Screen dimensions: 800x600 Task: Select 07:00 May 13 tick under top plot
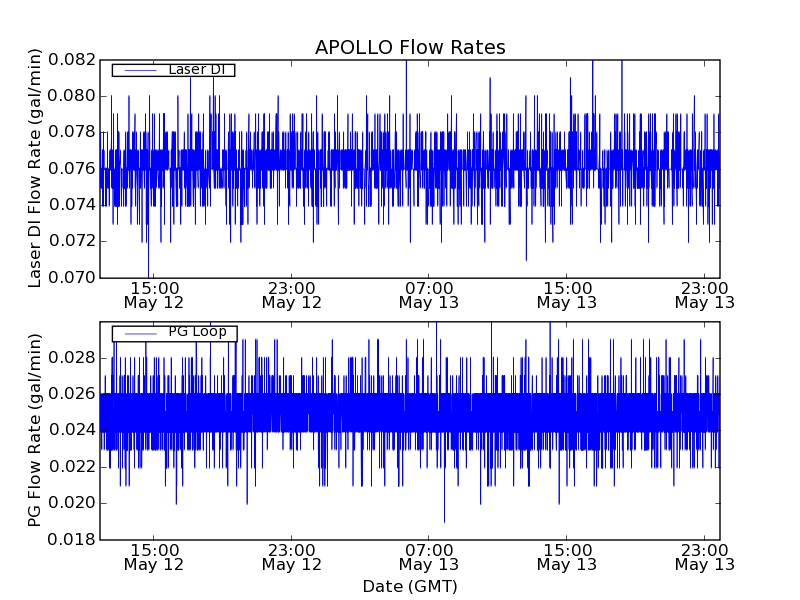429,294
